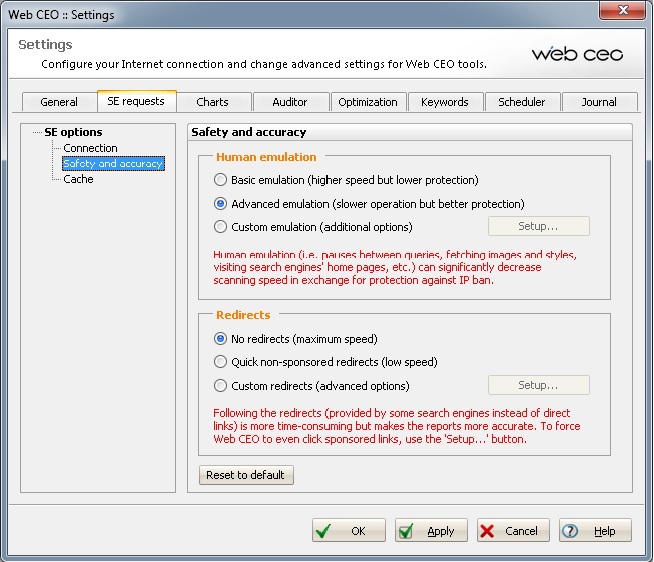Click the Redirects group heading
Screen dimensions: 654x562
(x=243, y=315)
